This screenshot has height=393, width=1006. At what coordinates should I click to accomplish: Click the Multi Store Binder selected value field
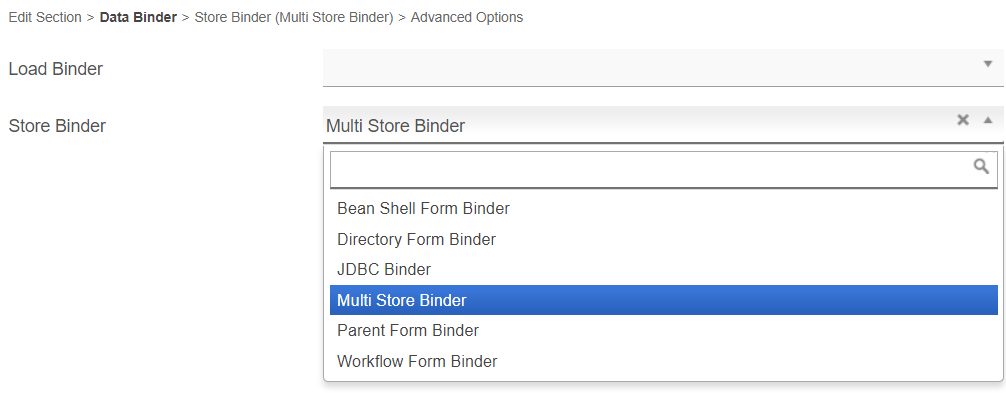[x=663, y=124]
